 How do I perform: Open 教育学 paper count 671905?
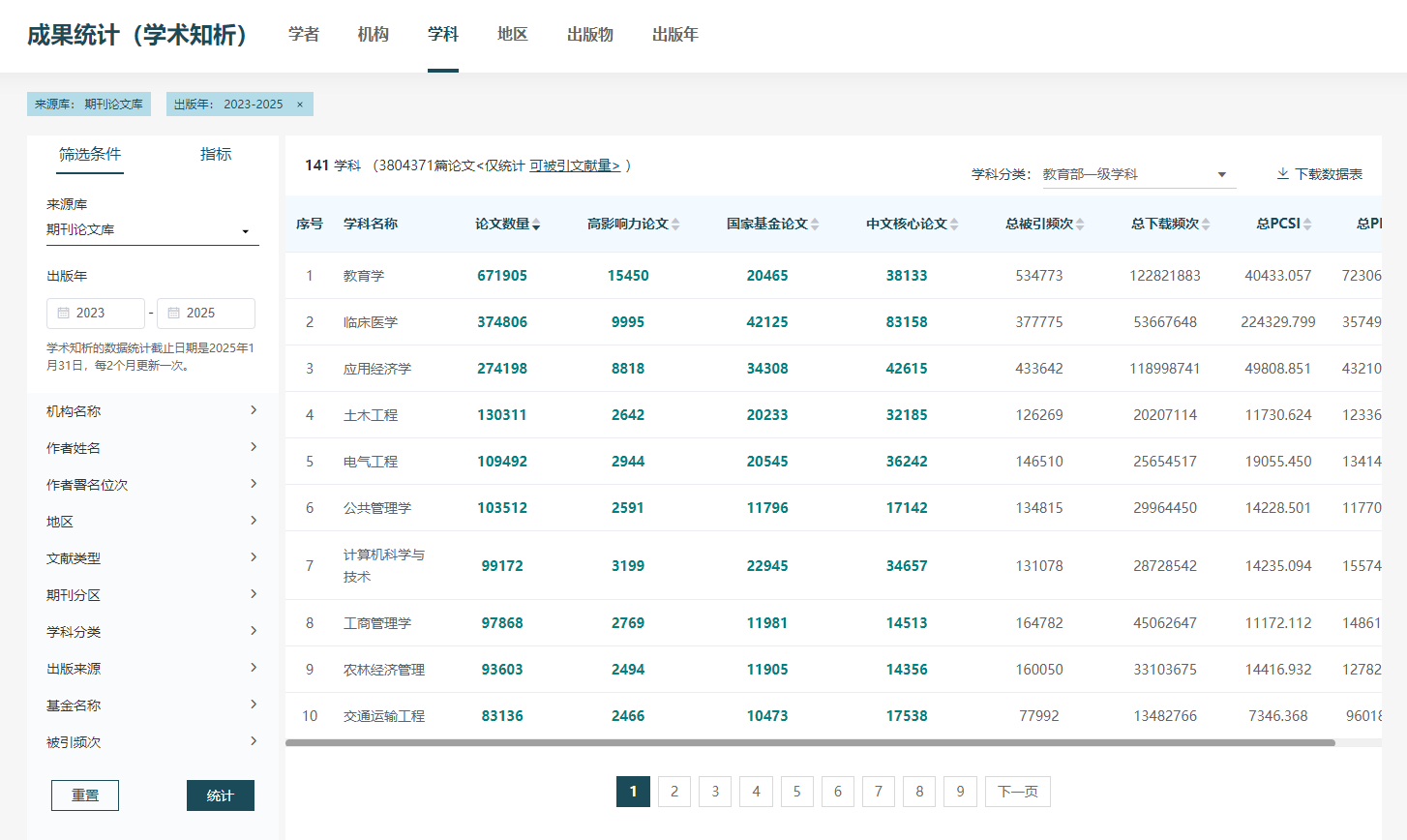[502, 276]
